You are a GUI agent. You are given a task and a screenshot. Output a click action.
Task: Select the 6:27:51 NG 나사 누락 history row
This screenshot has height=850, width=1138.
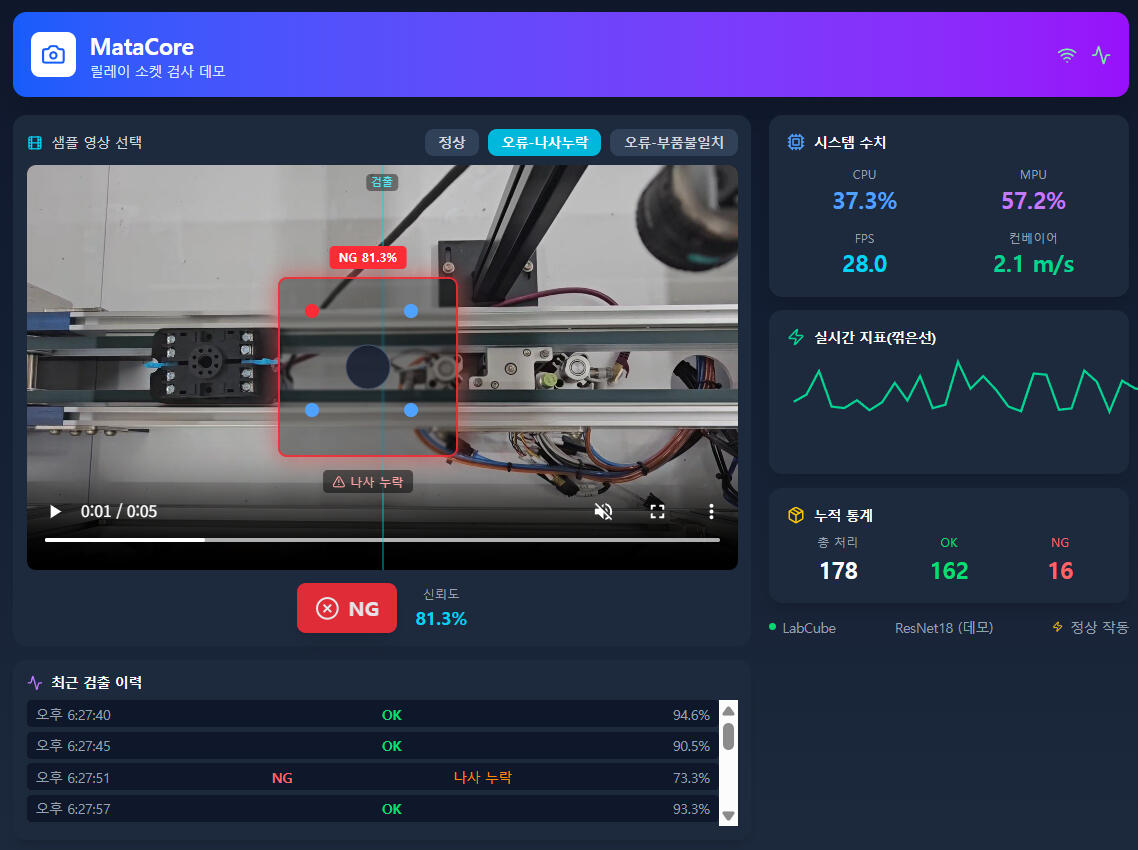pos(372,778)
